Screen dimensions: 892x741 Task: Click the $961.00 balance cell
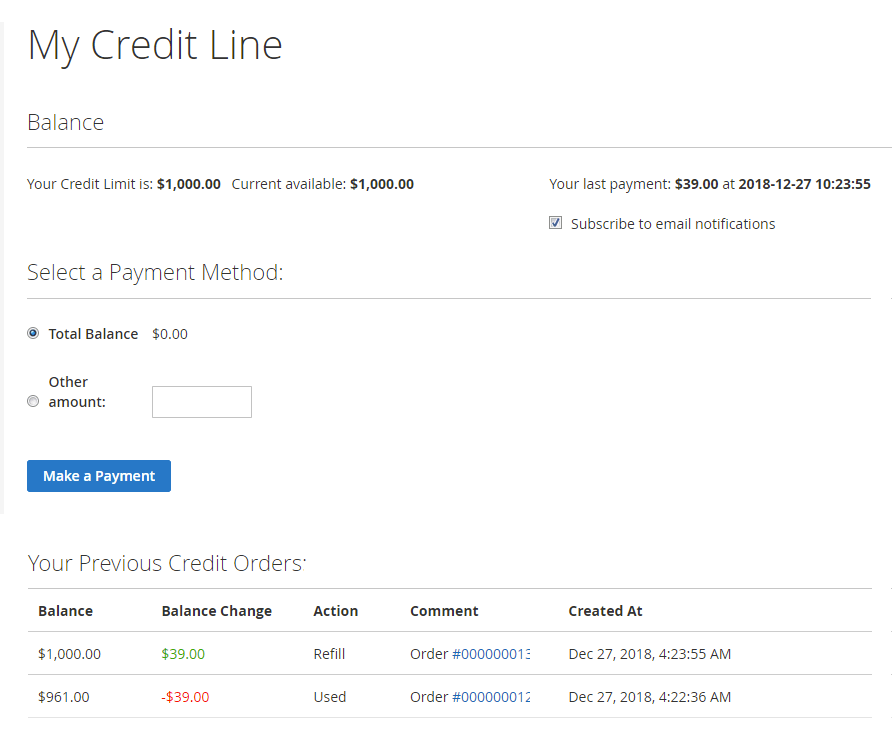click(63, 697)
